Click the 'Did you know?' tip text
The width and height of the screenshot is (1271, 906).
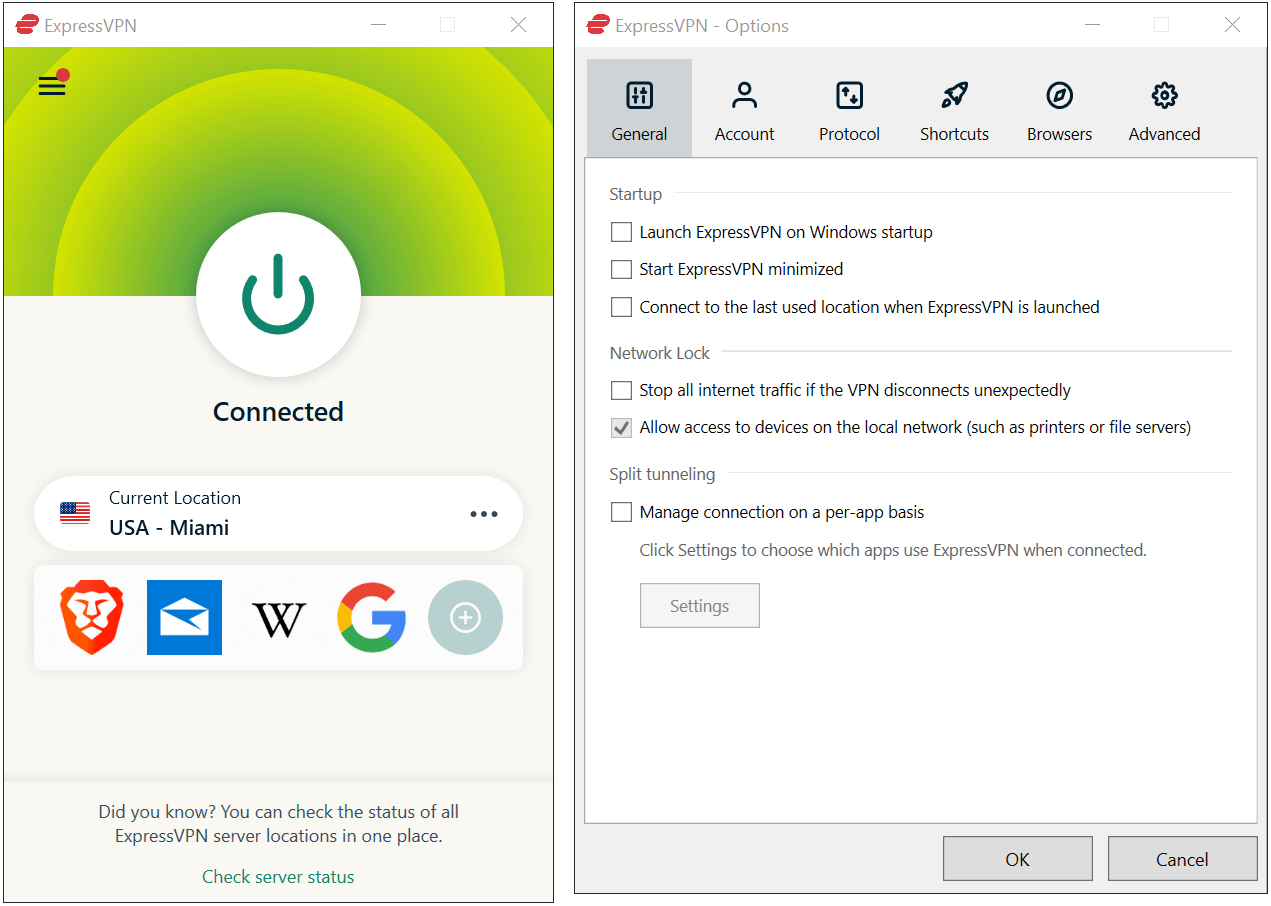pyautogui.click(x=278, y=824)
